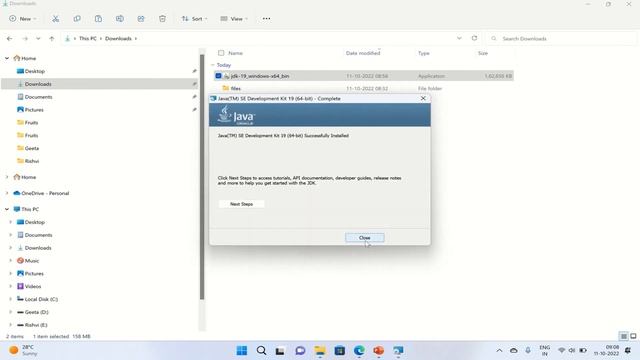This screenshot has height=360, width=640.
Task: Open the Chat app on taskbar
Action: 300,351
